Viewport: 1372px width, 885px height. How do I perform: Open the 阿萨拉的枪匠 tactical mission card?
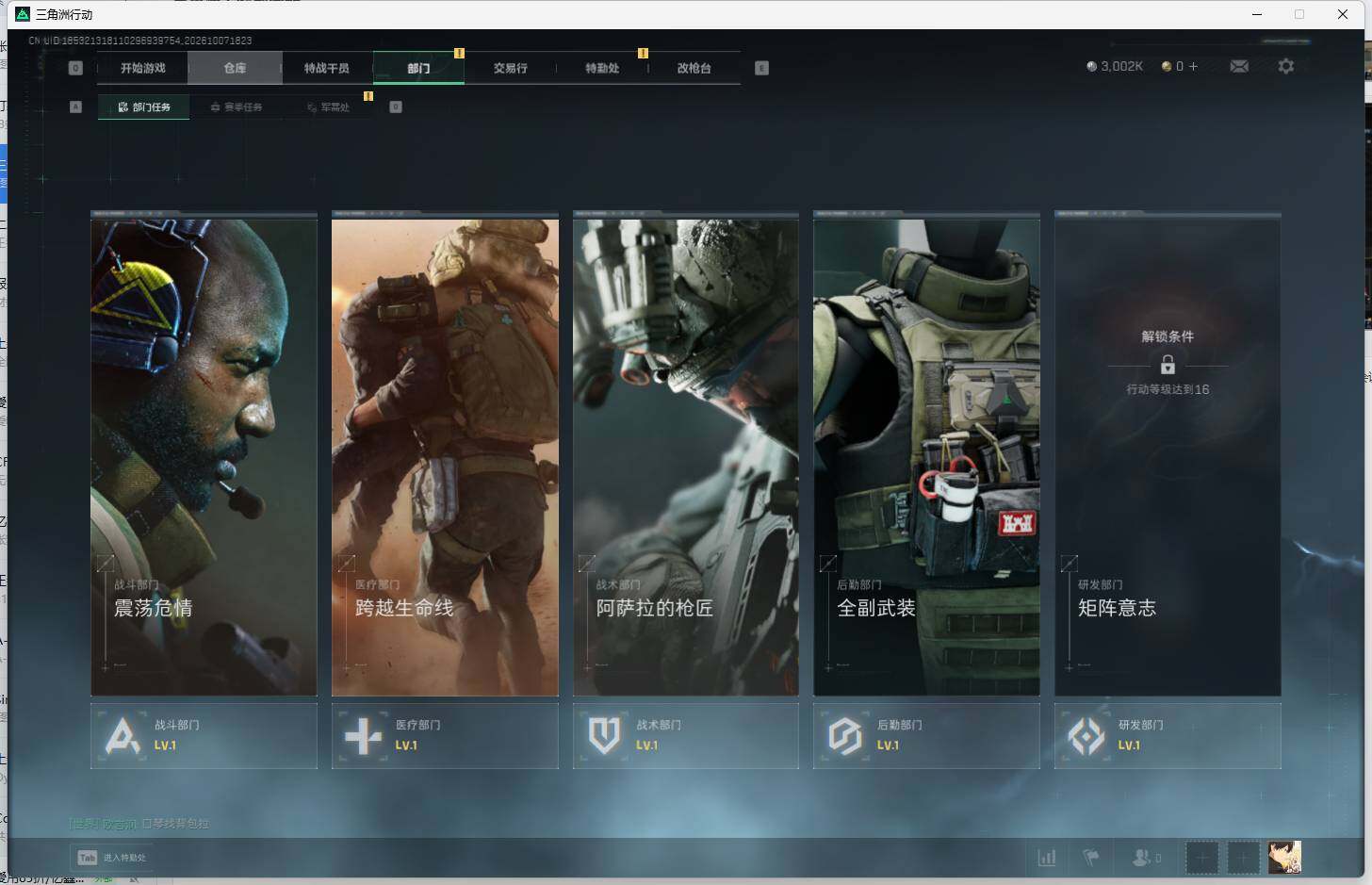pyautogui.click(x=686, y=454)
